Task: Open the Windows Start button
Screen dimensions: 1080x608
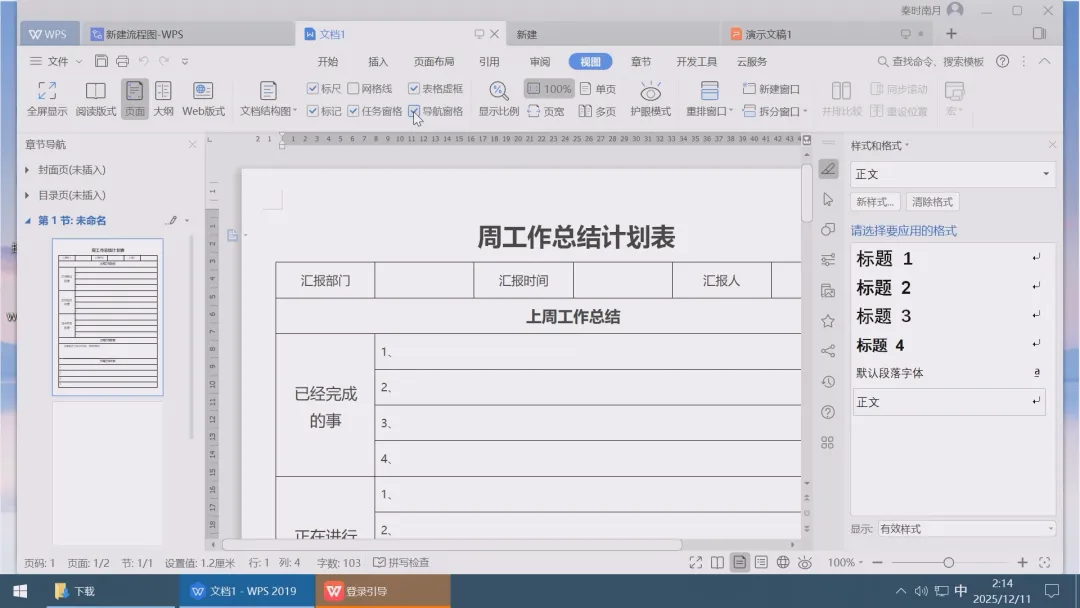Action: [x=20, y=591]
